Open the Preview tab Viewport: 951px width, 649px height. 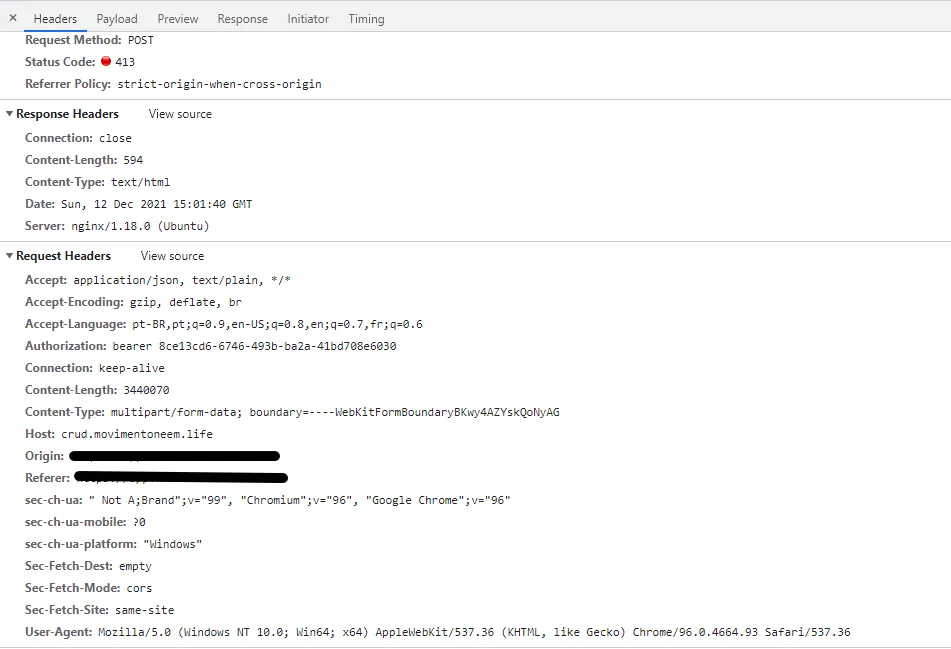pyautogui.click(x=178, y=19)
